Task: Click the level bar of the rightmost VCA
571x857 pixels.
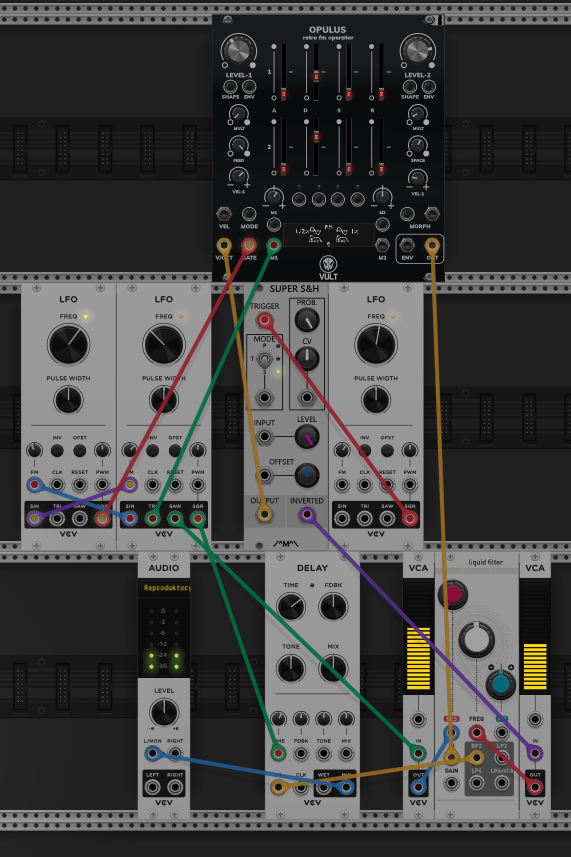Action: (x=535, y=637)
